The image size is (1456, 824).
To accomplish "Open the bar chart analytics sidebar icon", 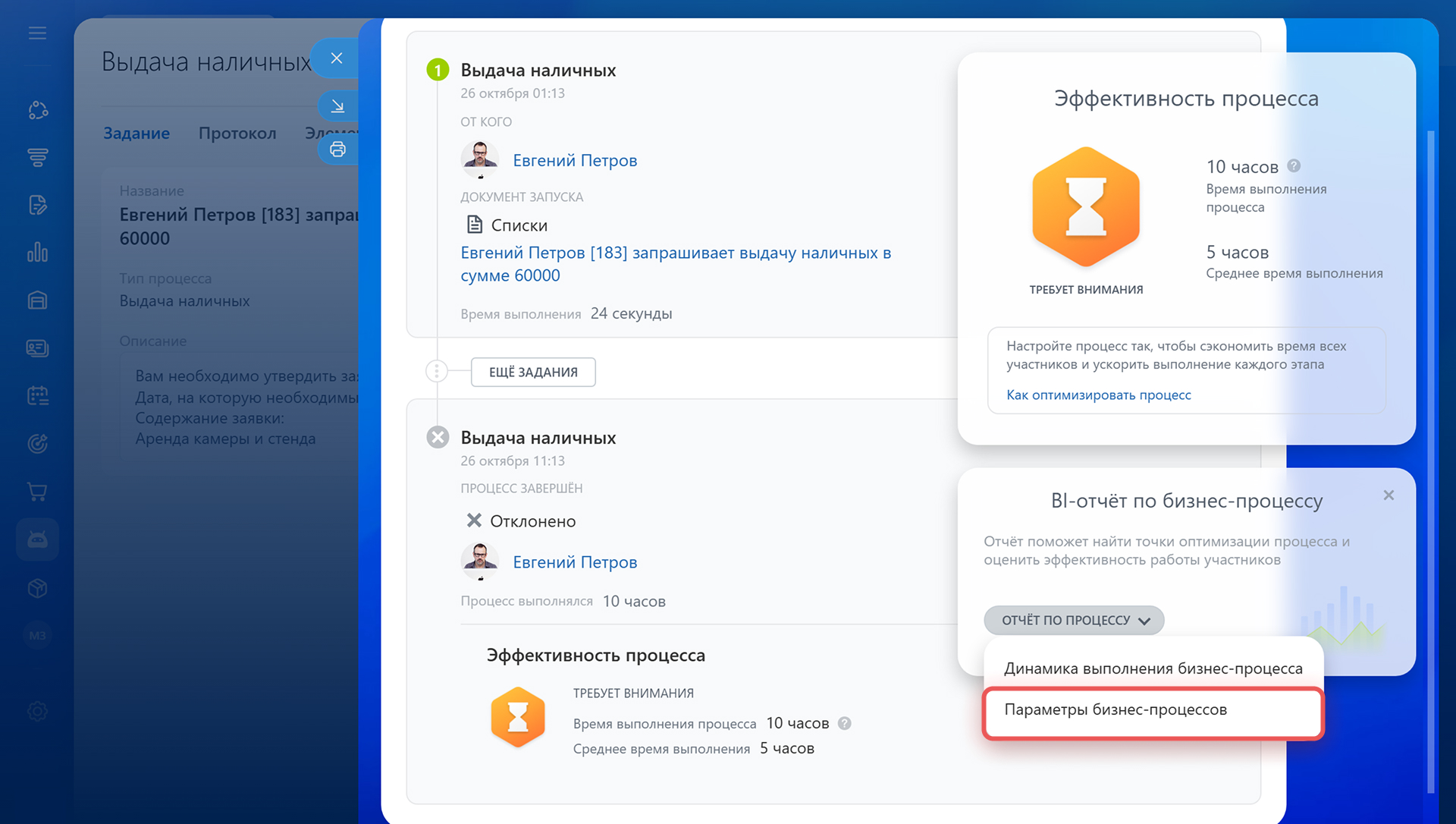I will click(x=37, y=253).
